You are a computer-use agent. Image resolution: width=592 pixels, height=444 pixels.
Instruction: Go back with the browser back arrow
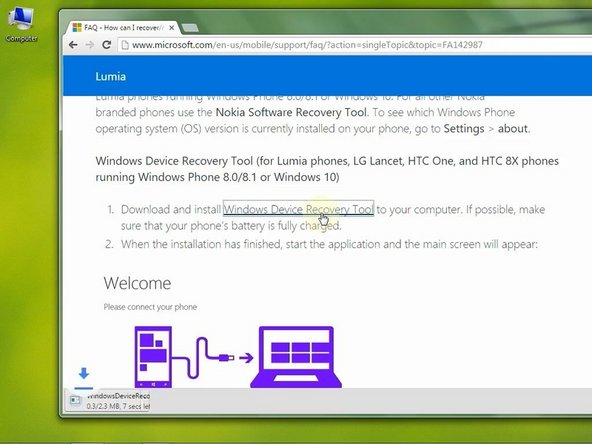click(x=73, y=45)
